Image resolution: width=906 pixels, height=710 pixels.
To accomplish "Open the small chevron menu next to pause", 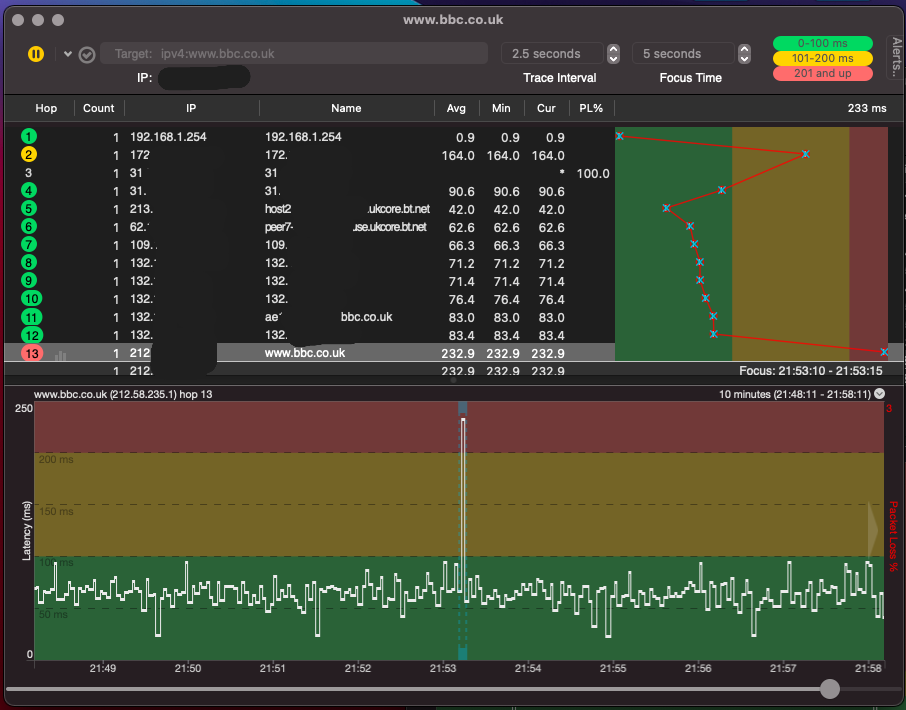I will pyautogui.click(x=68, y=54).
